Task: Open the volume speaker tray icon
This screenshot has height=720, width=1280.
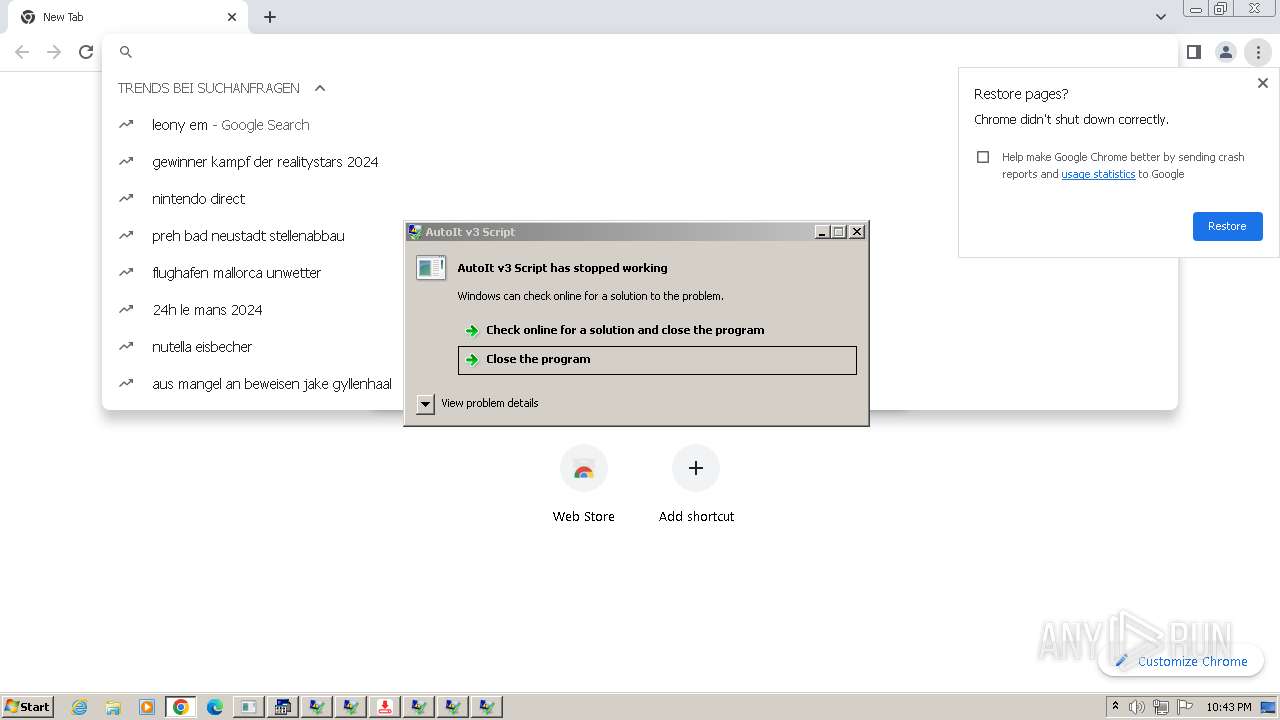Action: [1137, 707]
